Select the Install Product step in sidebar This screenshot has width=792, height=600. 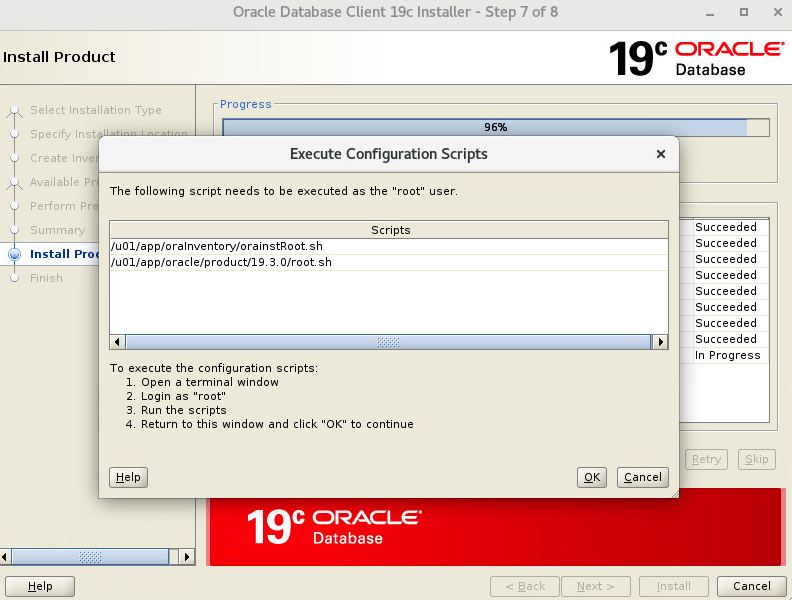[x=64, y=254]
